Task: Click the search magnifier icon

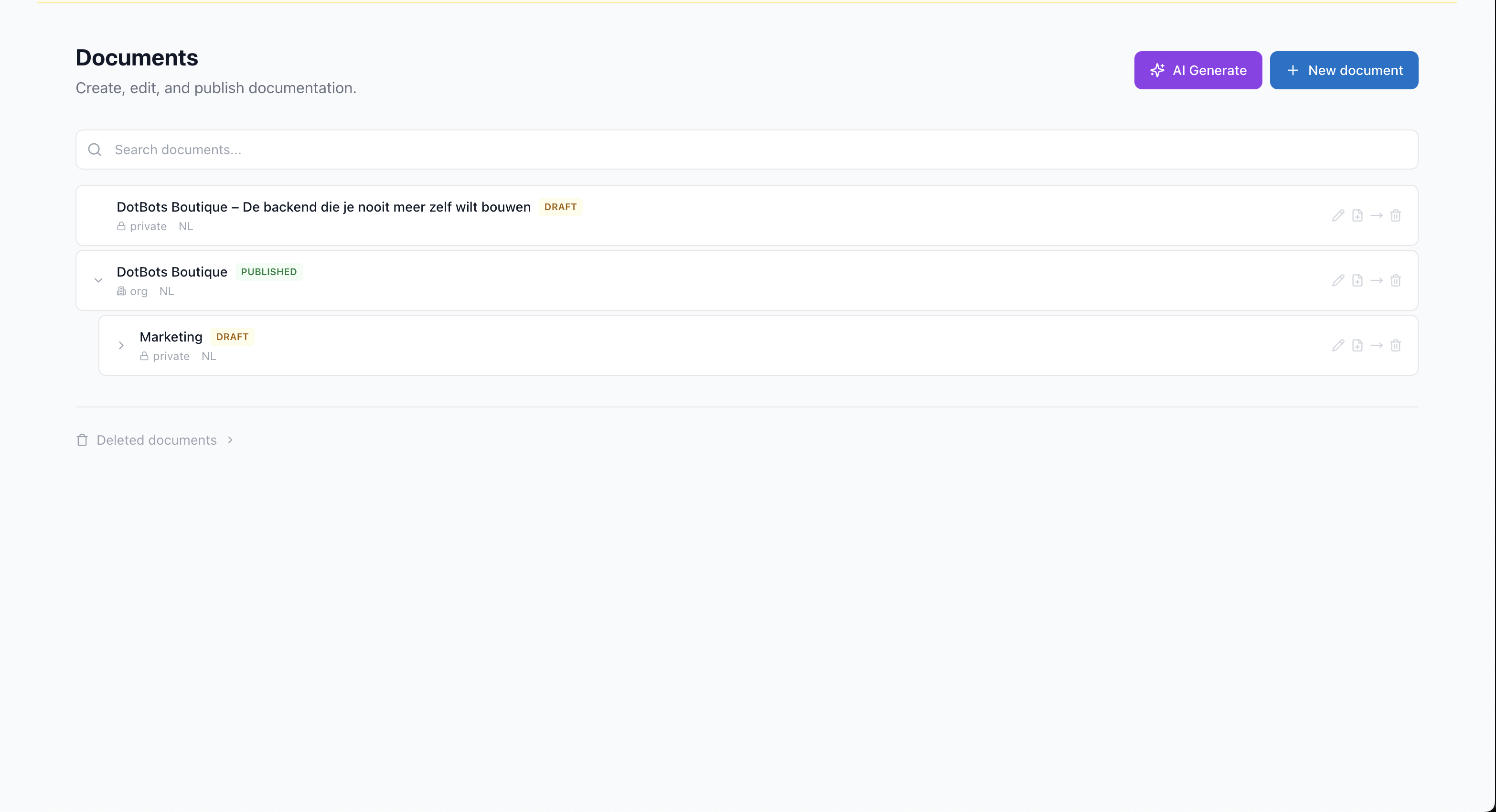Action: point(95,150)
